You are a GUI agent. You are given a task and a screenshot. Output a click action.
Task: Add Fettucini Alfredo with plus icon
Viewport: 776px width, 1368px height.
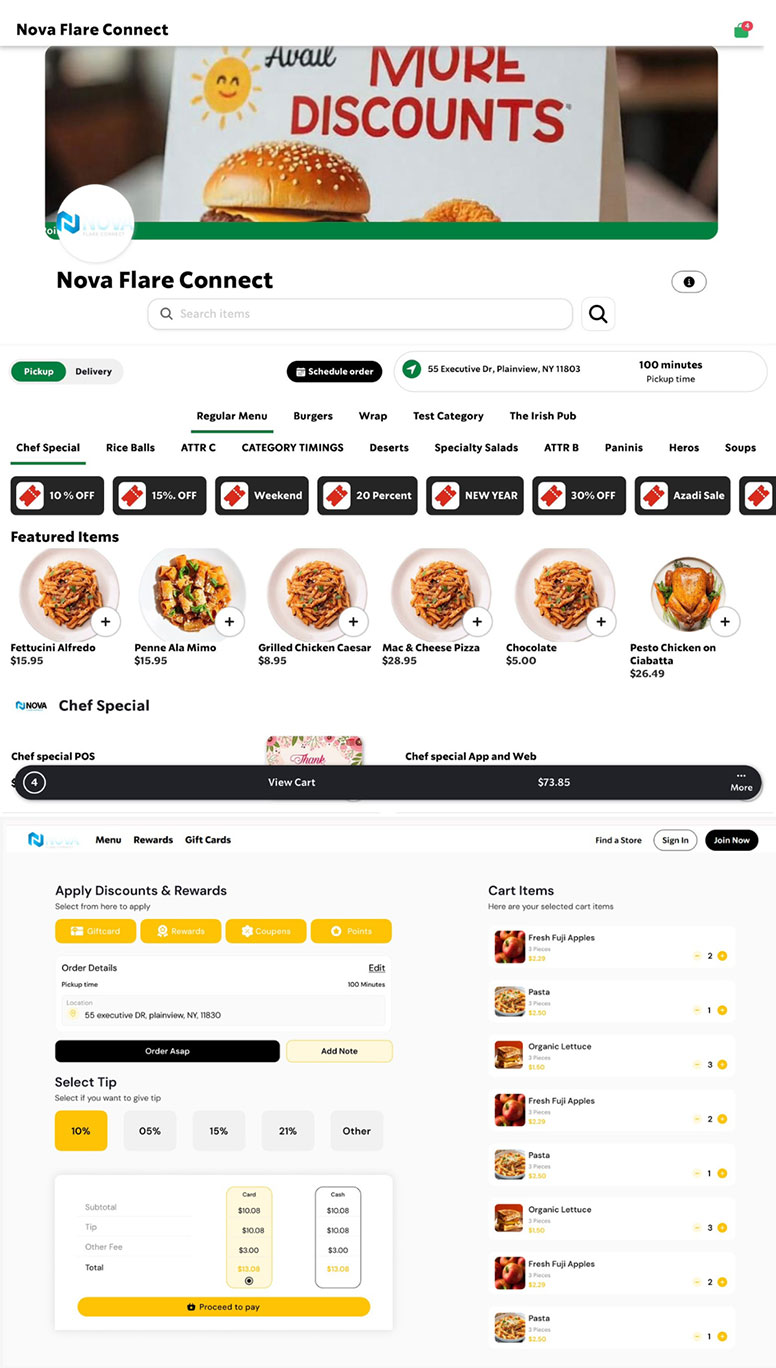point(106,622)
